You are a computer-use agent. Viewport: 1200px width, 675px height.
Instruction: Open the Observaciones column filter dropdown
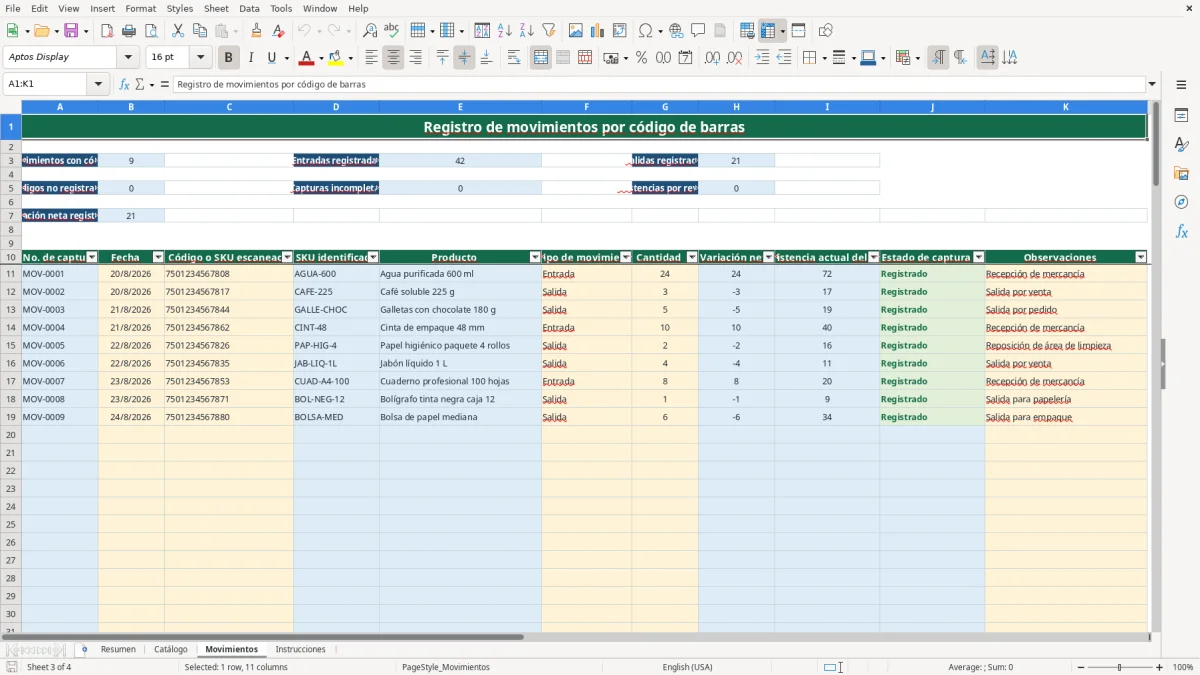click(x=1141, y=257)
